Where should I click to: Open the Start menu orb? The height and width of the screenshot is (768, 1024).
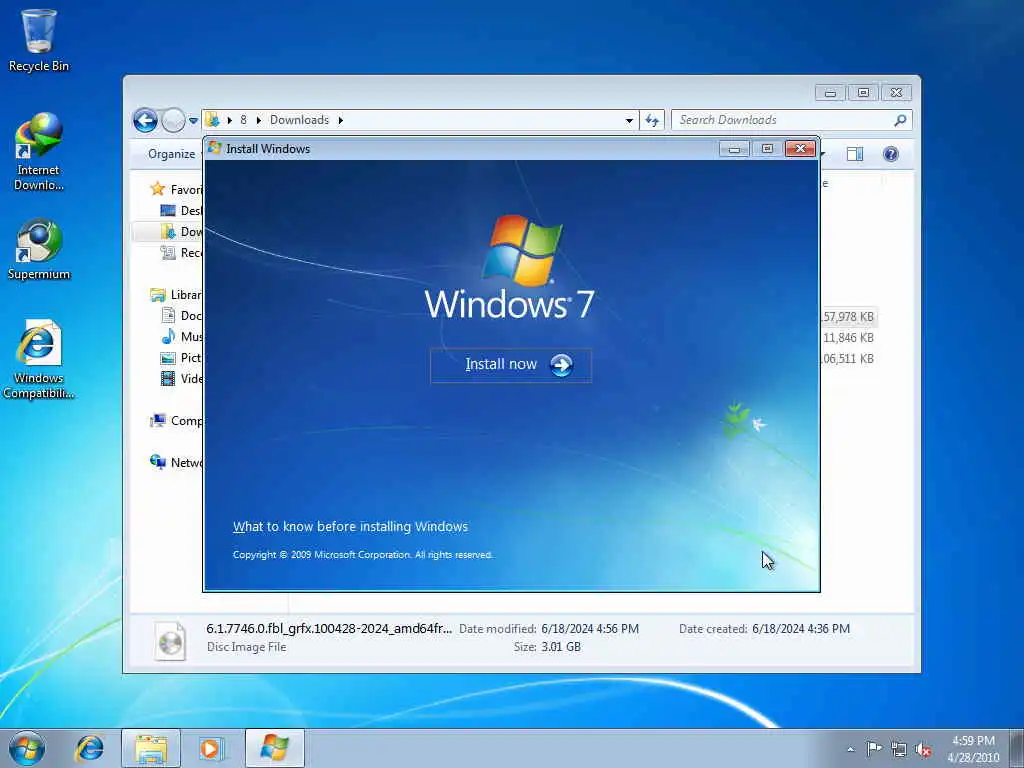(27, 748)
